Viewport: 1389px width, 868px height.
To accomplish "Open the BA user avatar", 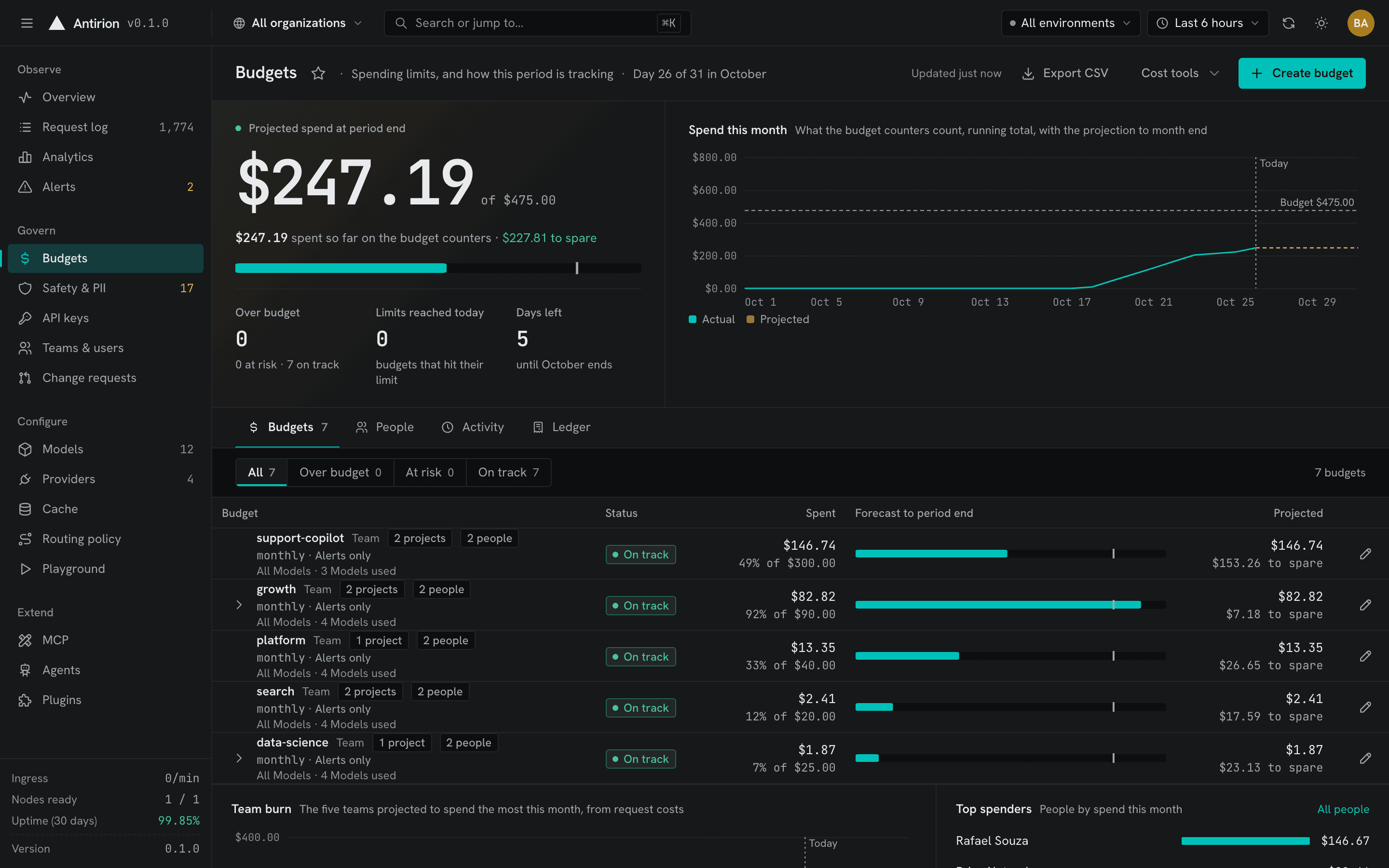I will (x=1360, y=23).
